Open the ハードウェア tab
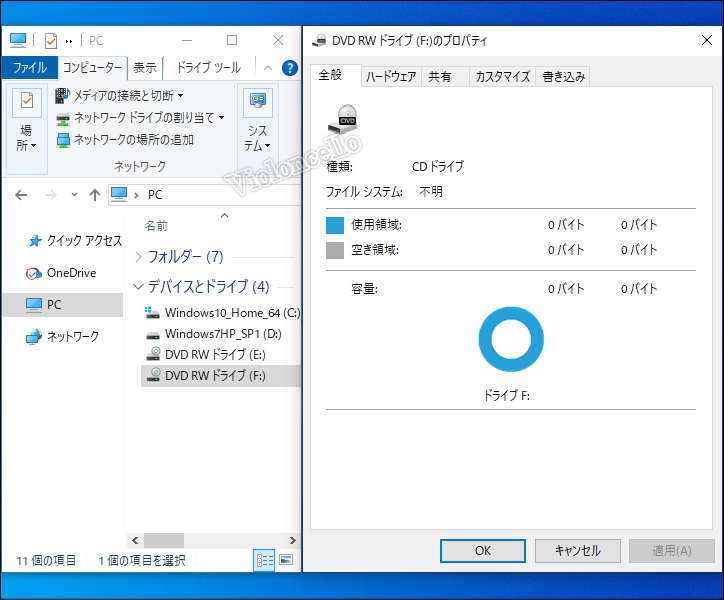724x600 pixels. coord(391,77)
